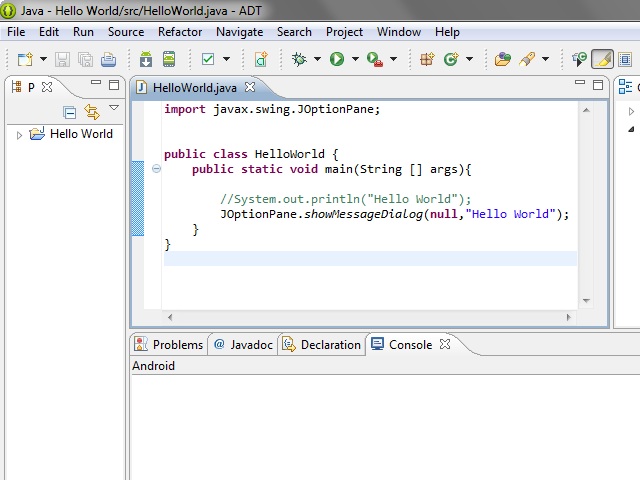Click the editor horizontal scrollbar

[x=368, y=317]
